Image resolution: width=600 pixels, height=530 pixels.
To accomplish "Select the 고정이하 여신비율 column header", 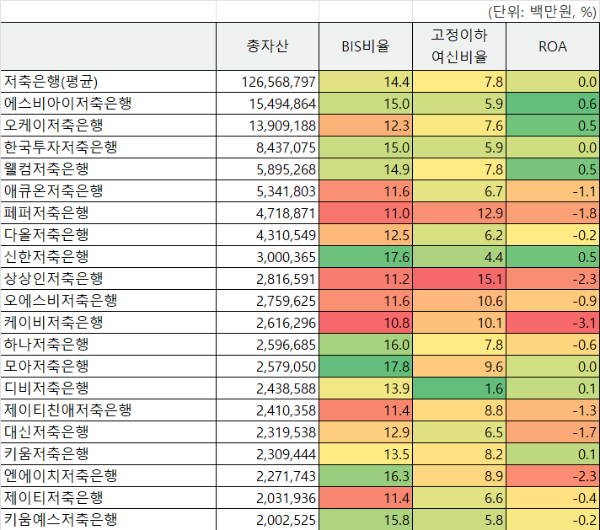I will coord(459,46).
